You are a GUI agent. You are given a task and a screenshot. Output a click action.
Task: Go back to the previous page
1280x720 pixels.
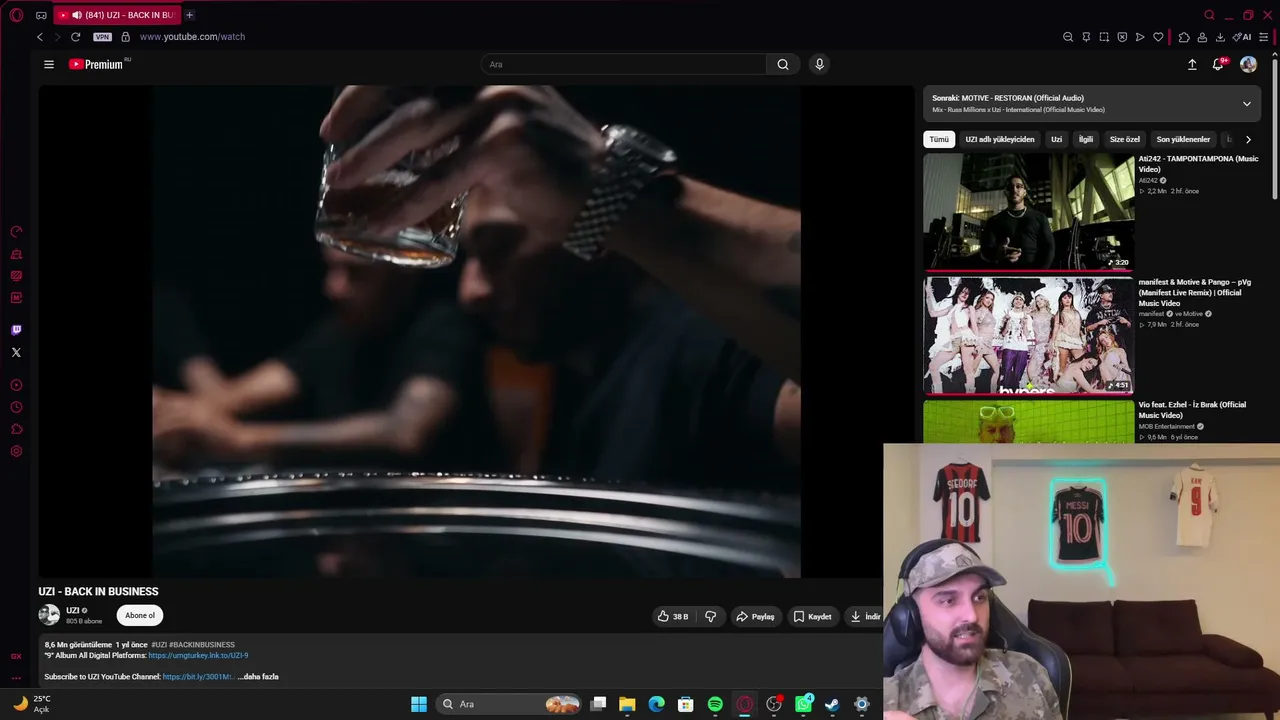click(x=40, y=37)
